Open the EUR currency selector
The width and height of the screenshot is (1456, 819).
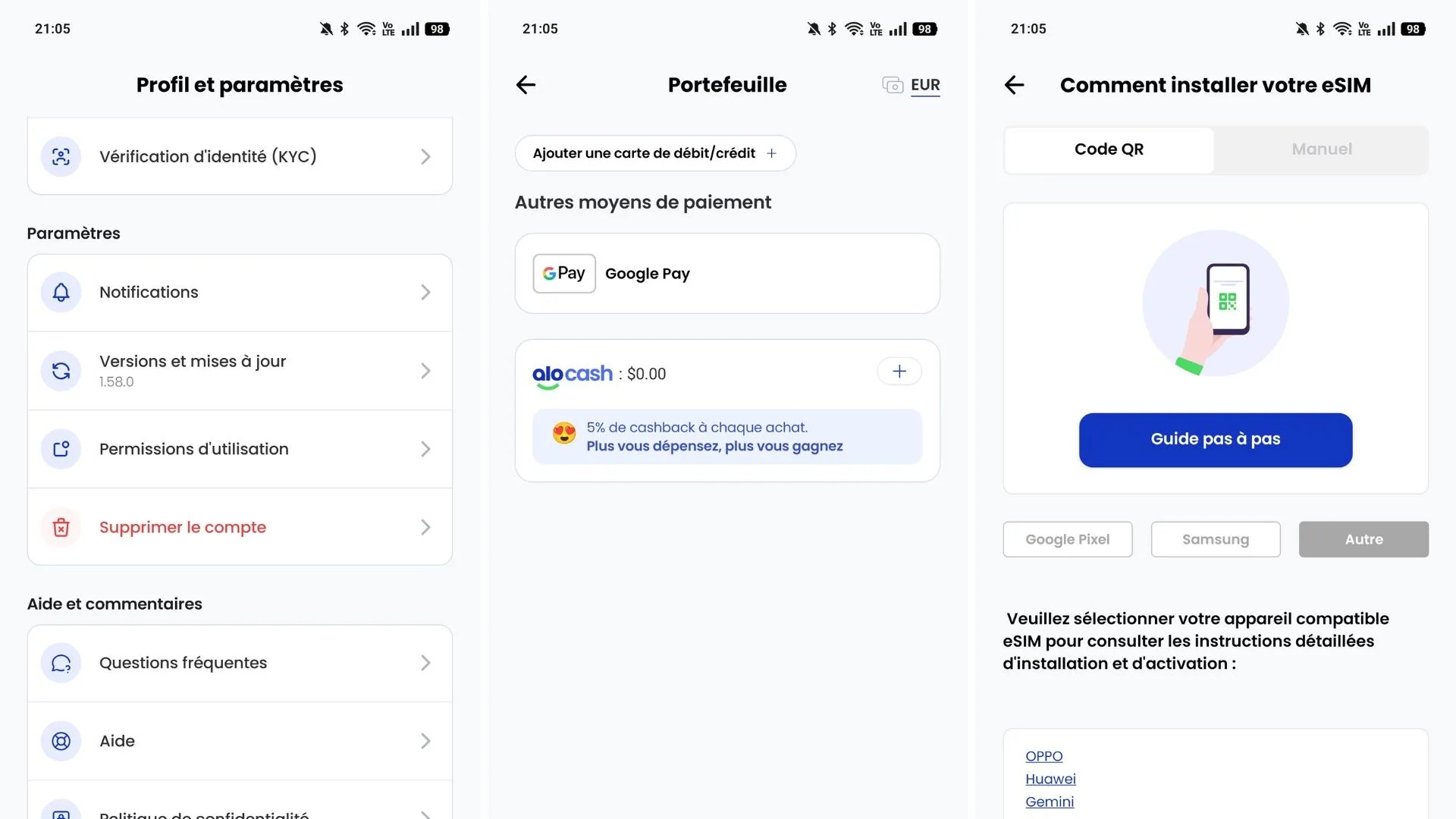pyautogui.click(x=911, y=85)
